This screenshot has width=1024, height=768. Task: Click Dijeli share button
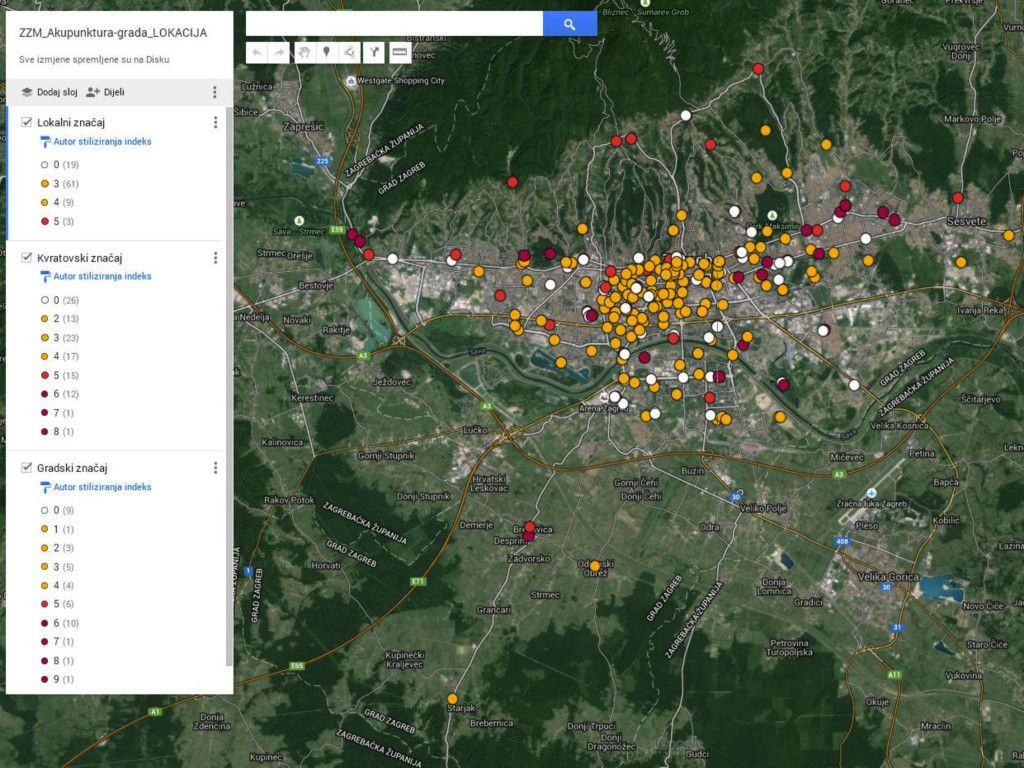[x=105, y=92]
